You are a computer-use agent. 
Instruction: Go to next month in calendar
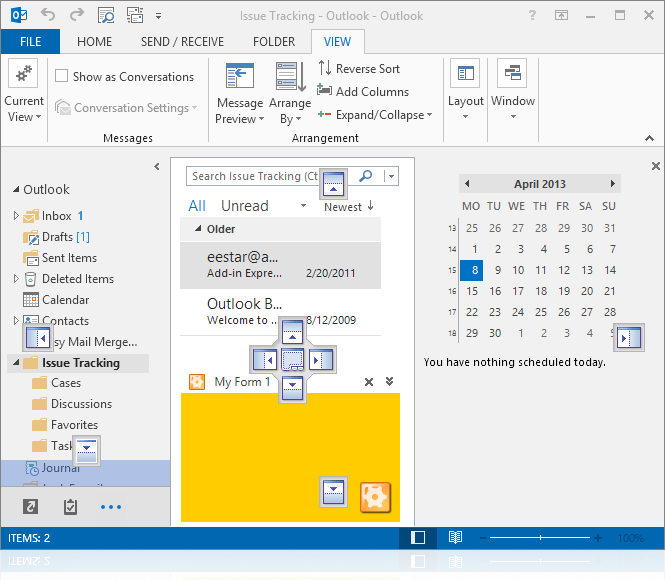[x=613, y=184]
